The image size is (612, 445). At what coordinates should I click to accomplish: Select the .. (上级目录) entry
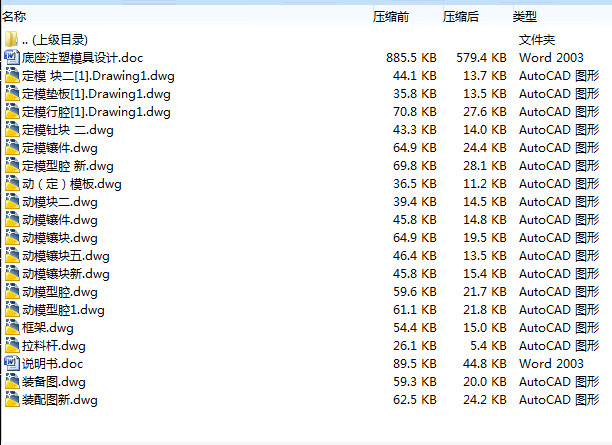click(x=55, y=39)
